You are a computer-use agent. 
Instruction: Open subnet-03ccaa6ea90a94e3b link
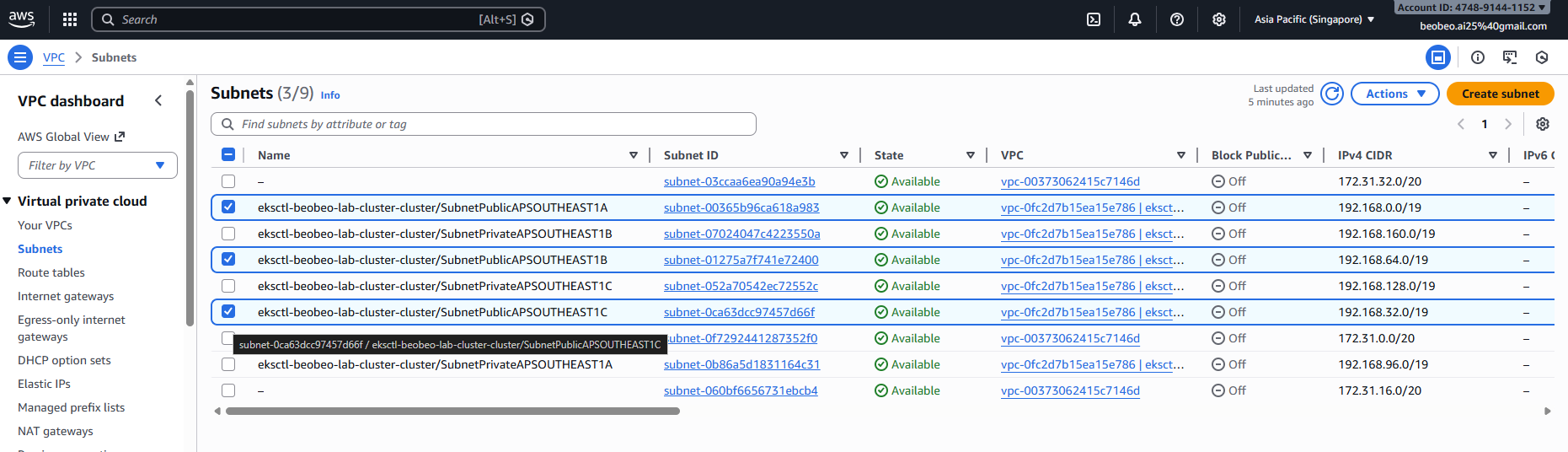pos(739,181)
